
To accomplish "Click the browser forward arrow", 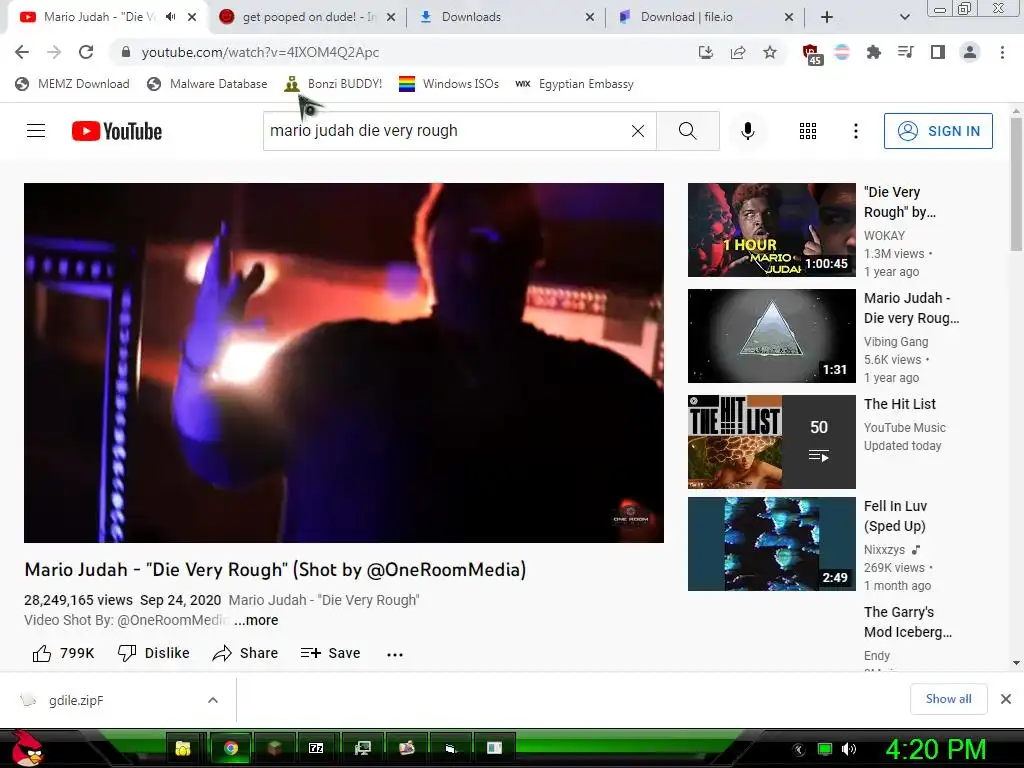I will coord(54,52).
